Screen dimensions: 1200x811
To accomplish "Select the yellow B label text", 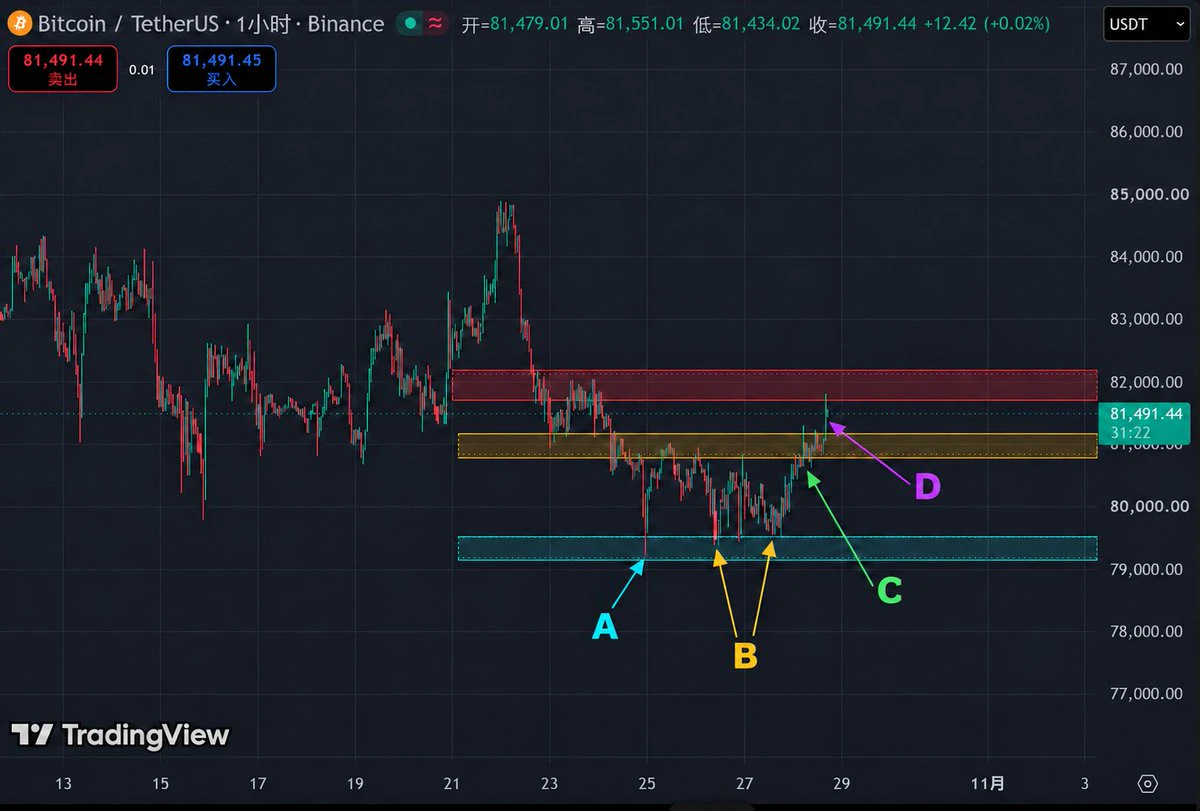I will 745,656.
